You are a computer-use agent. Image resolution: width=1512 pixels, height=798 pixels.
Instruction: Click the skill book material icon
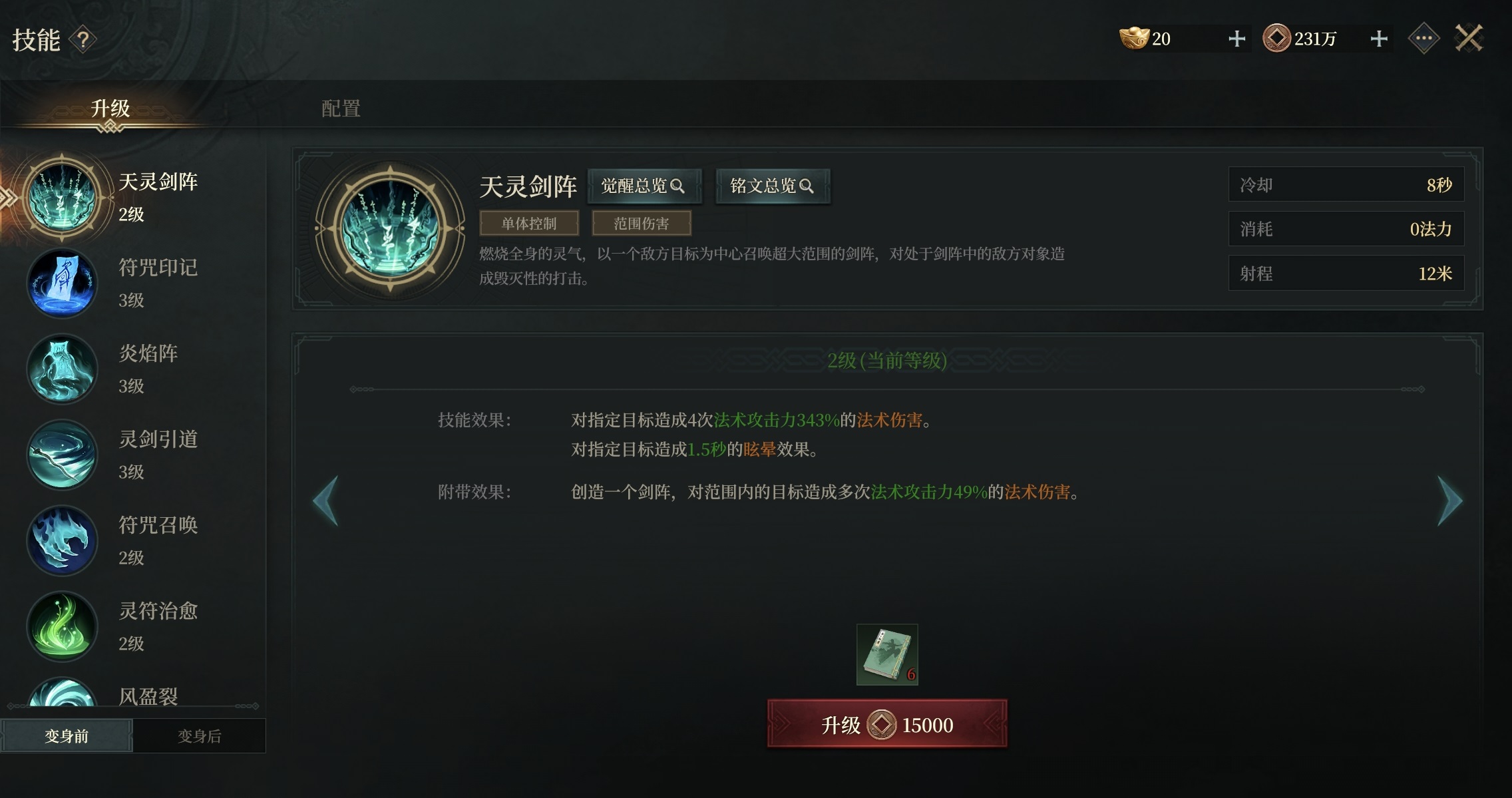pos(887,654)
